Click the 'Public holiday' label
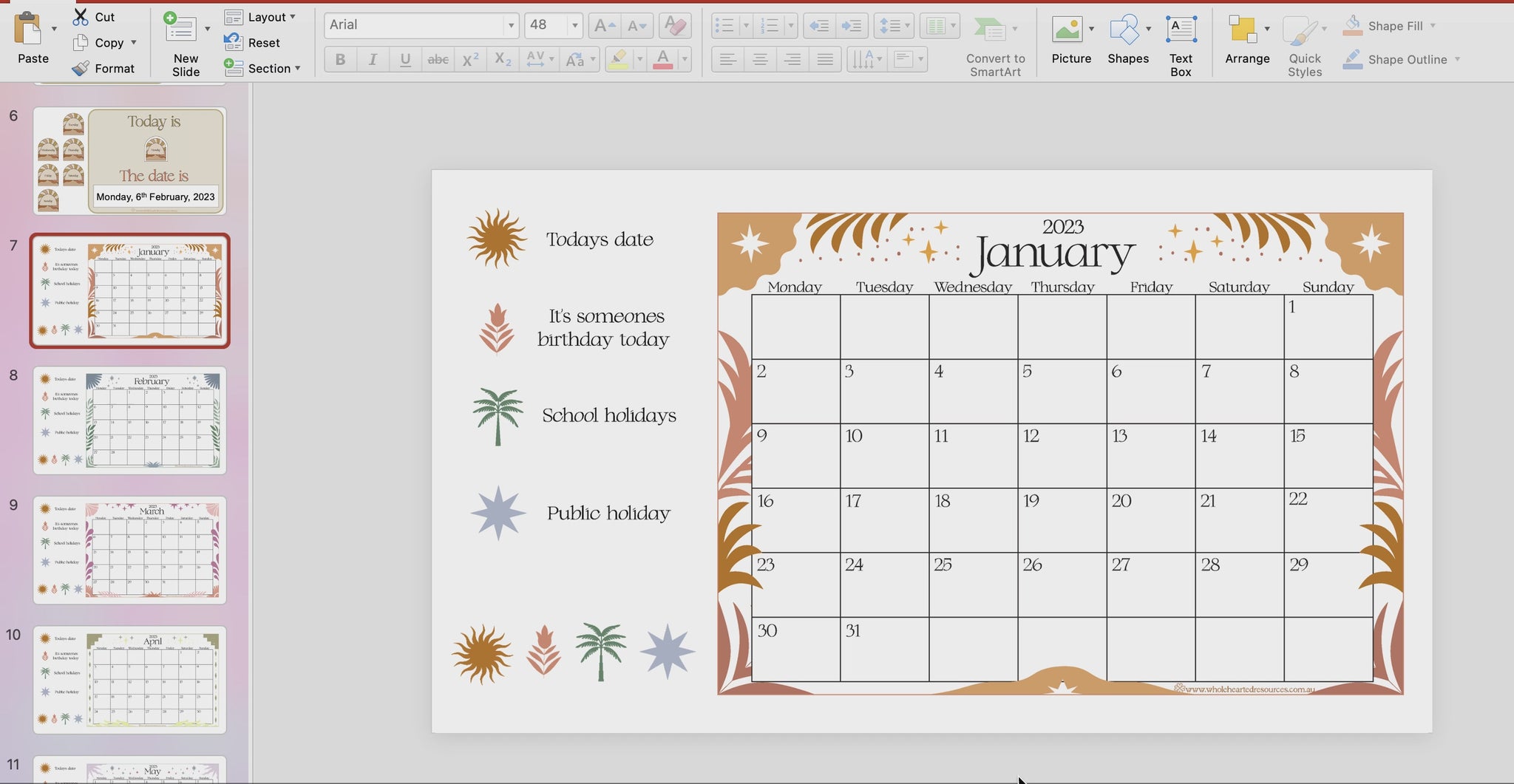Screen dimensions: 1514x784 click(608, 513)
